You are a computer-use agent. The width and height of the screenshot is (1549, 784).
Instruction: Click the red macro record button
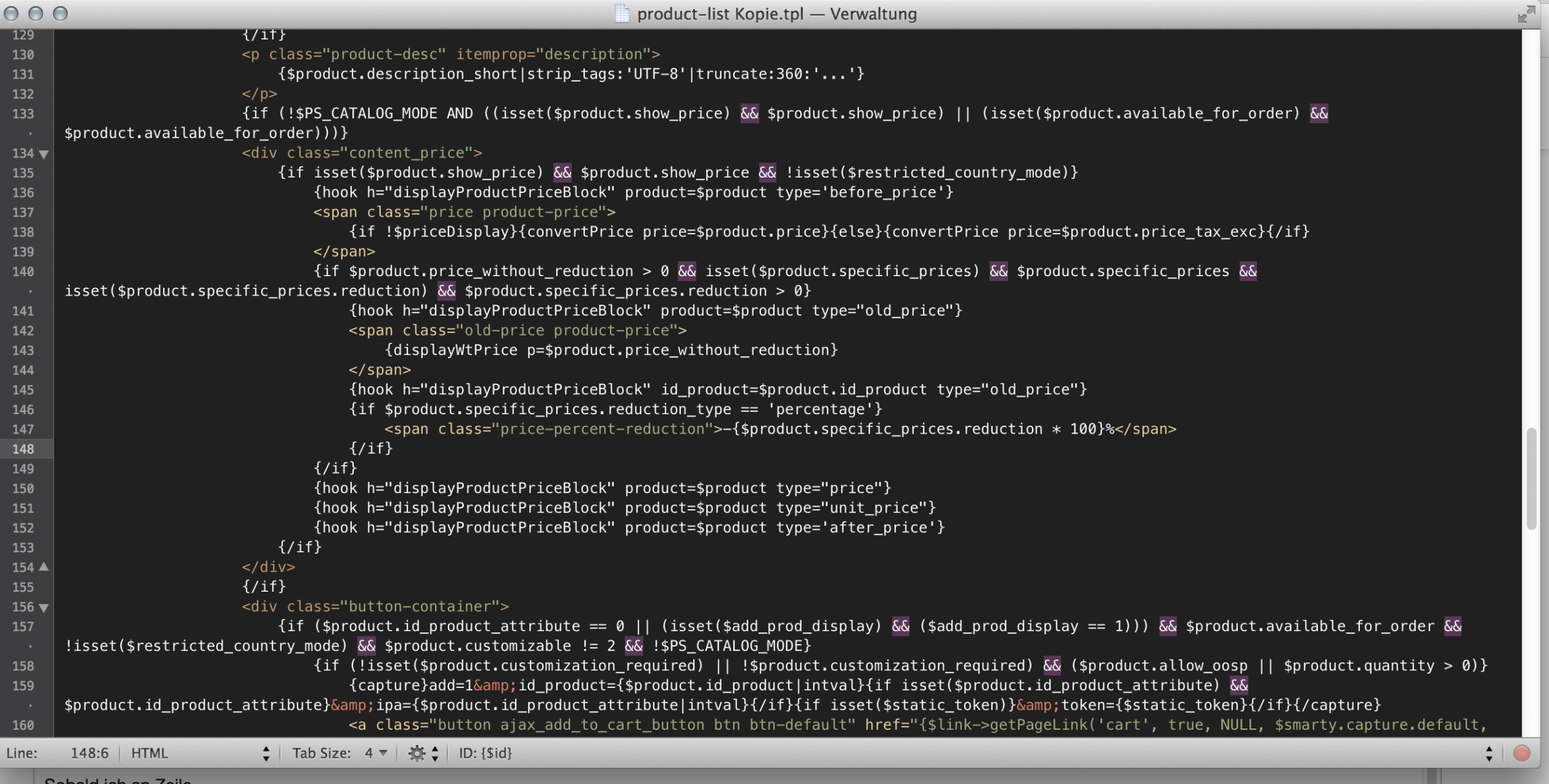tap(1521, 753)
